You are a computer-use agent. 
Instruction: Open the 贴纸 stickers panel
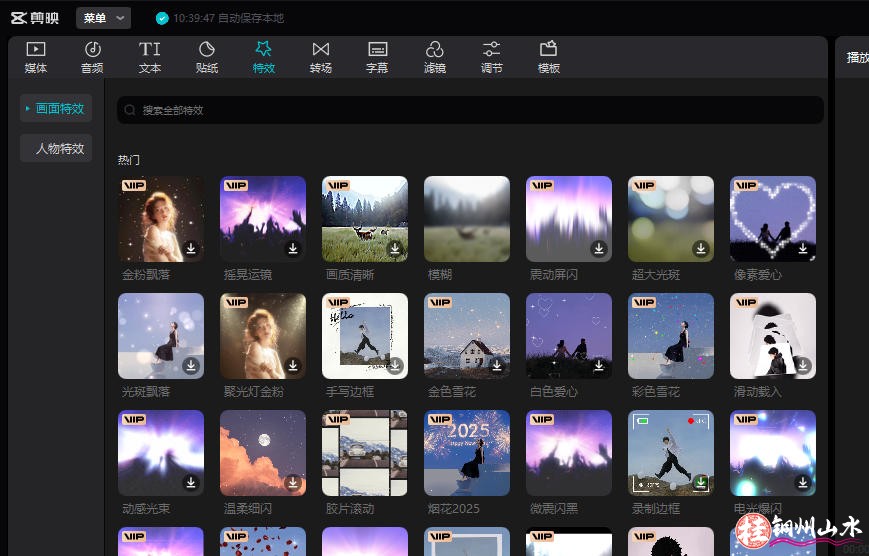207,57
